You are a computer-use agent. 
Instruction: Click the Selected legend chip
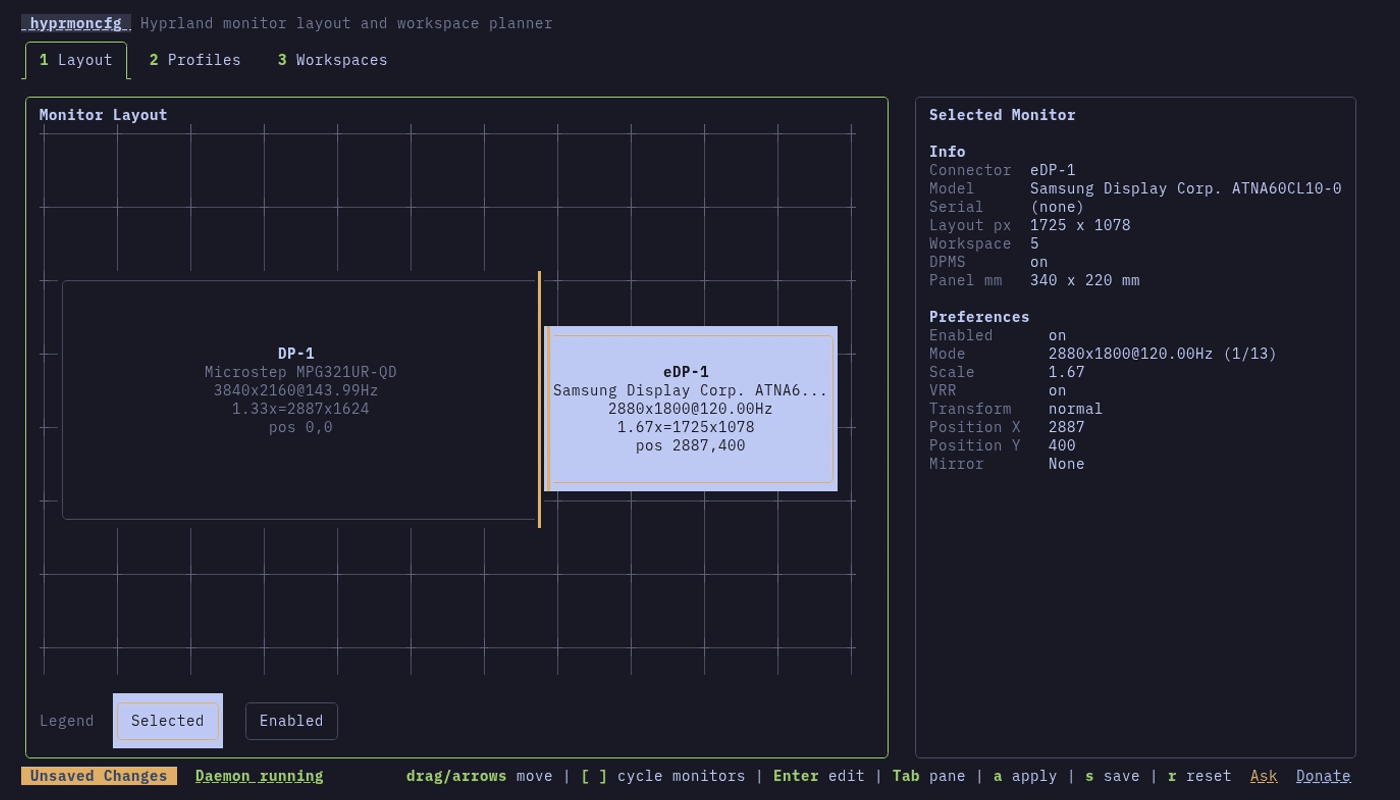168,721
